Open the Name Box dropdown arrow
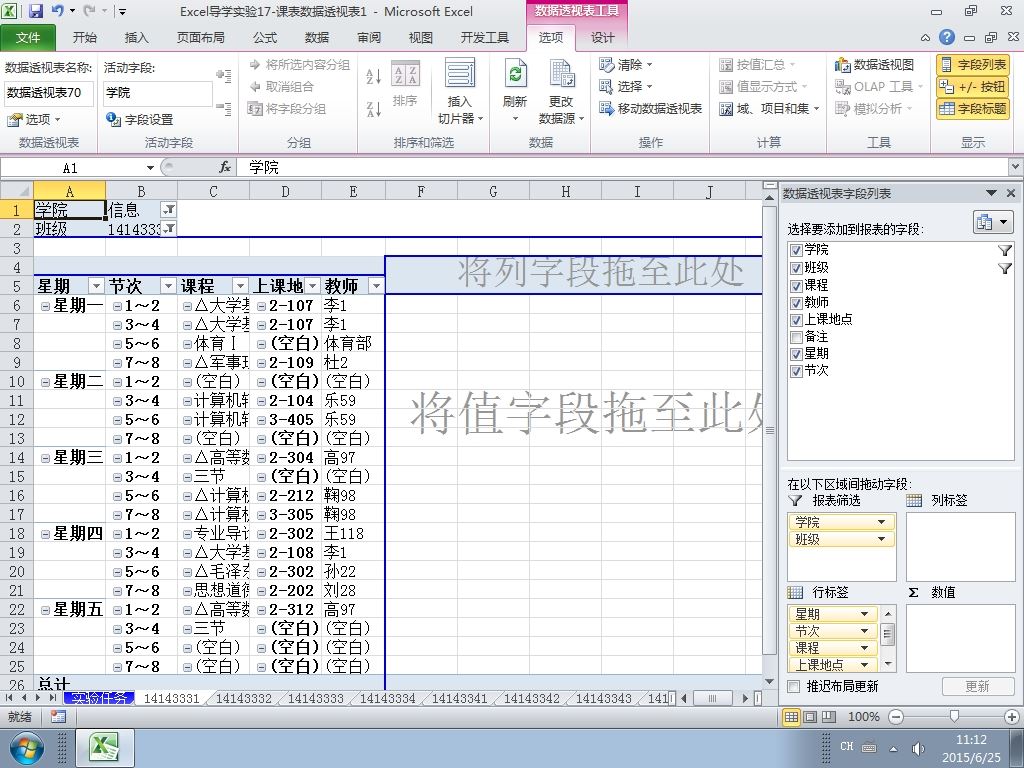The height and width of the screenshot is (768, 1024). pyautogui.click(x=150, y=168)
